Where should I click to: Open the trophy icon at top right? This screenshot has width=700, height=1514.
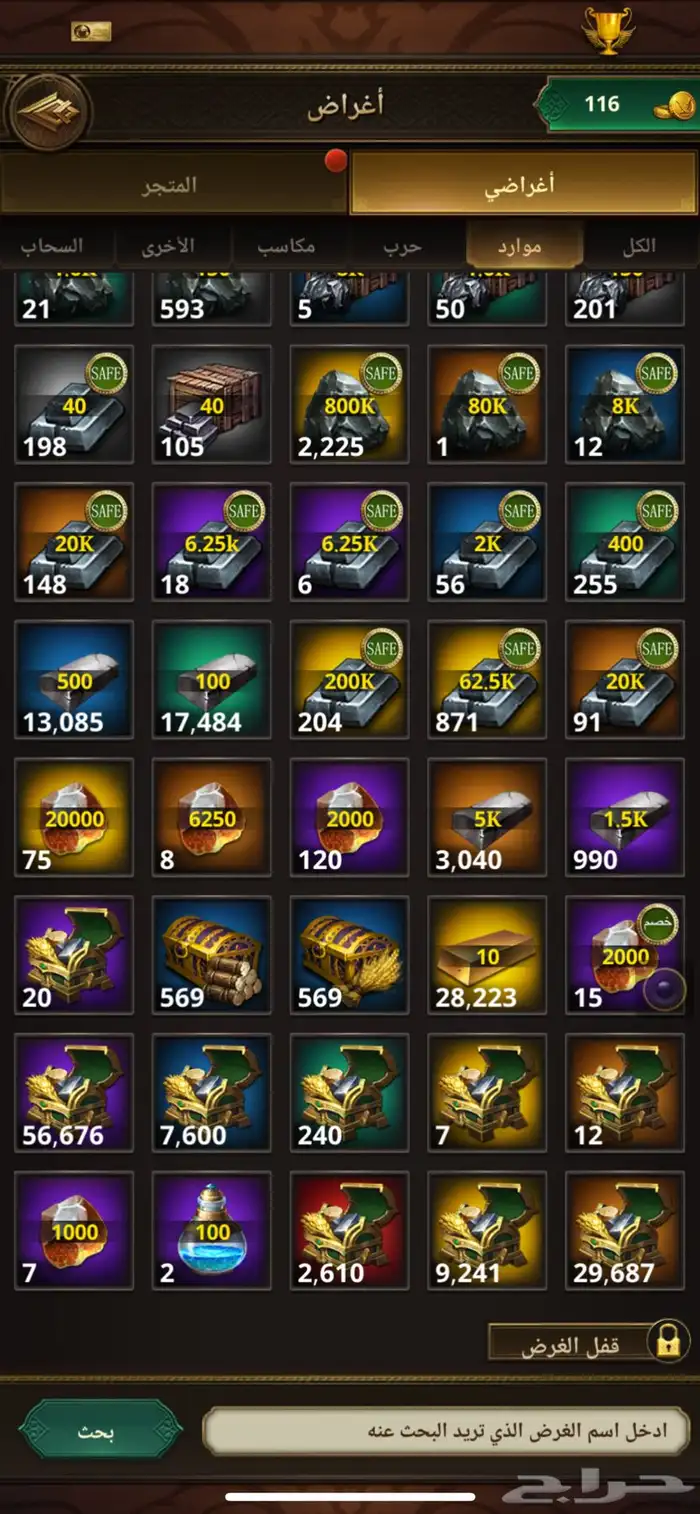click(x=607, y=31)
